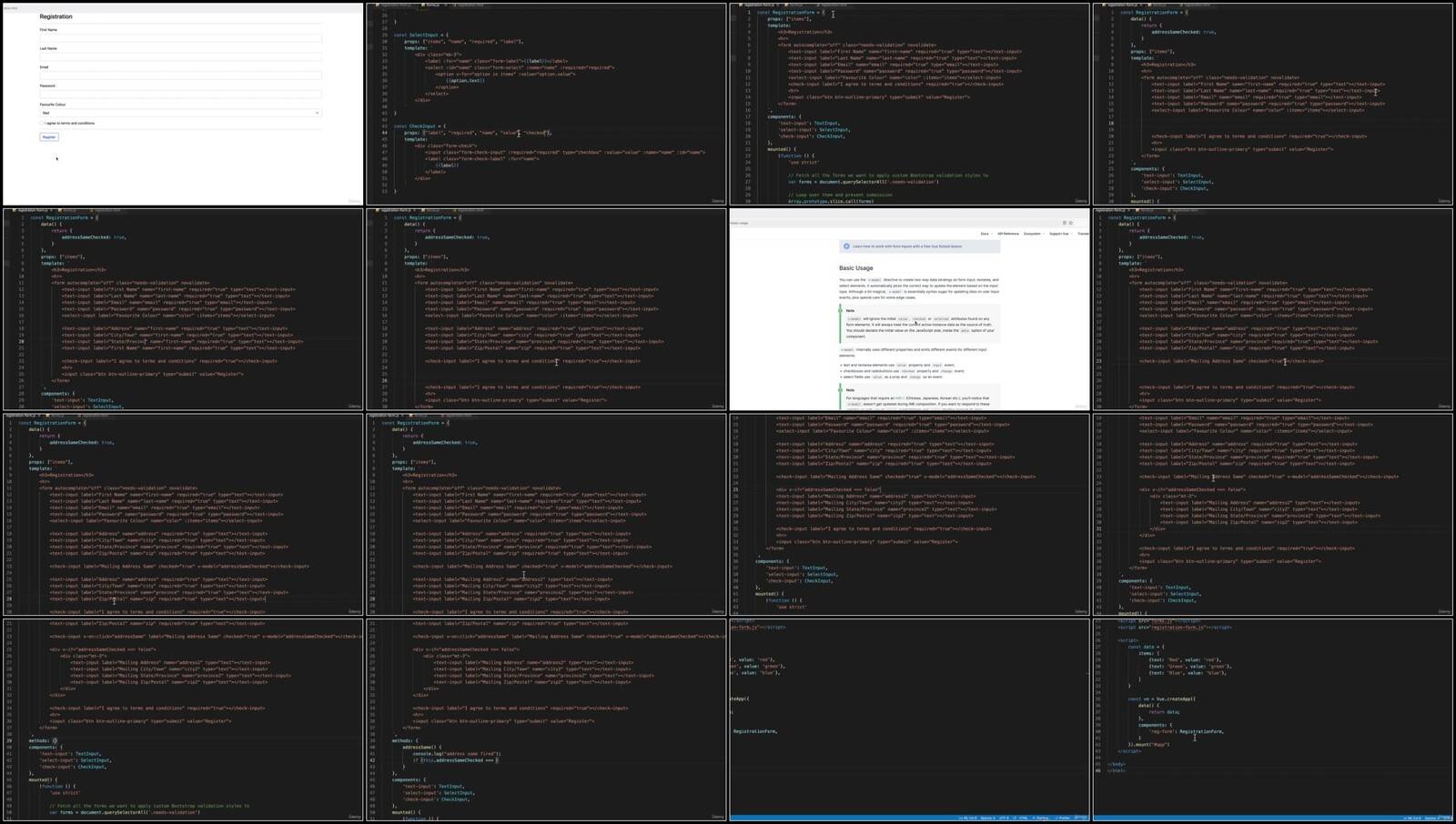The height and width of the screenshot is (824, 1456).
Task: Click the Email input field
Action: [x=180, y=75]
